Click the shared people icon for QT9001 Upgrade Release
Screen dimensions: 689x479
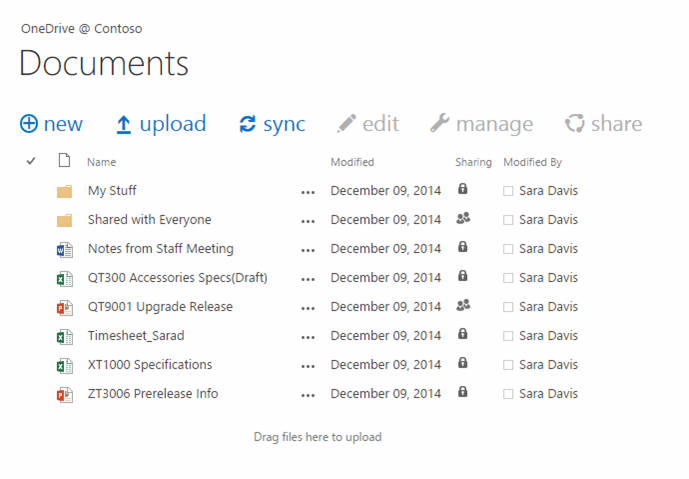(x=462, y=305)
